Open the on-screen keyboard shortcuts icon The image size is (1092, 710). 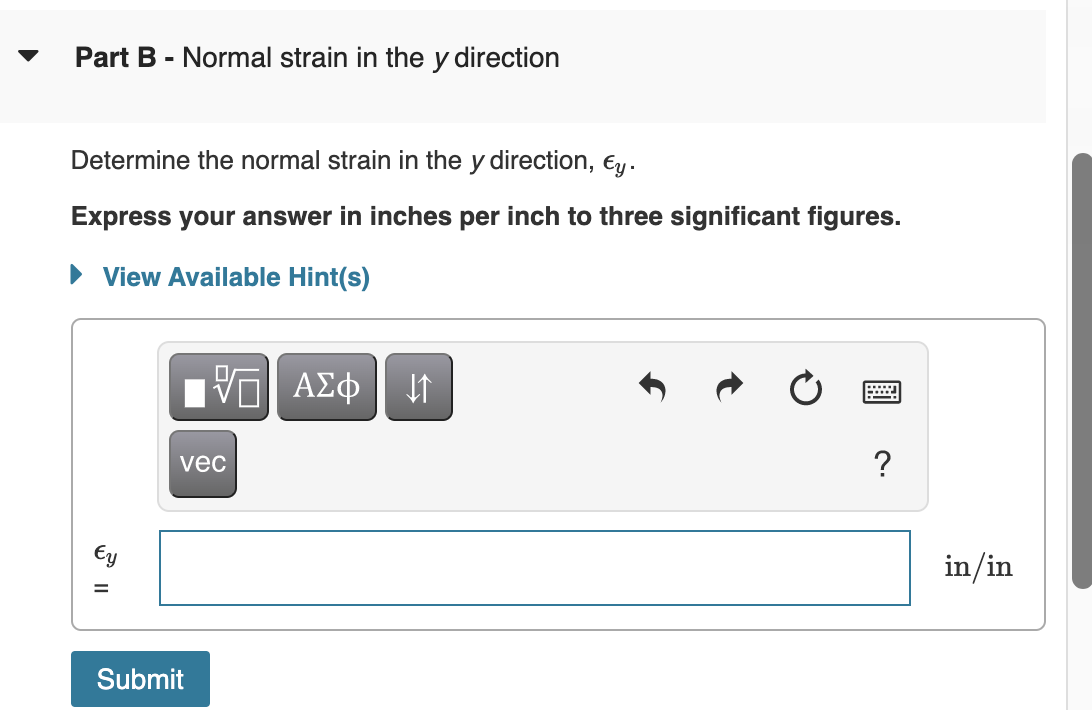[x=881, y=392]
